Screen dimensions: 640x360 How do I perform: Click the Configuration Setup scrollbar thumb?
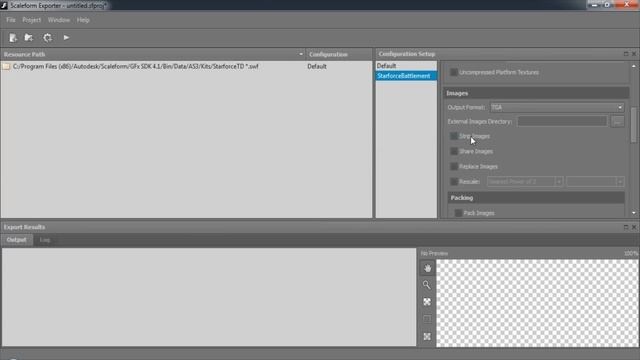click(633, 124)
